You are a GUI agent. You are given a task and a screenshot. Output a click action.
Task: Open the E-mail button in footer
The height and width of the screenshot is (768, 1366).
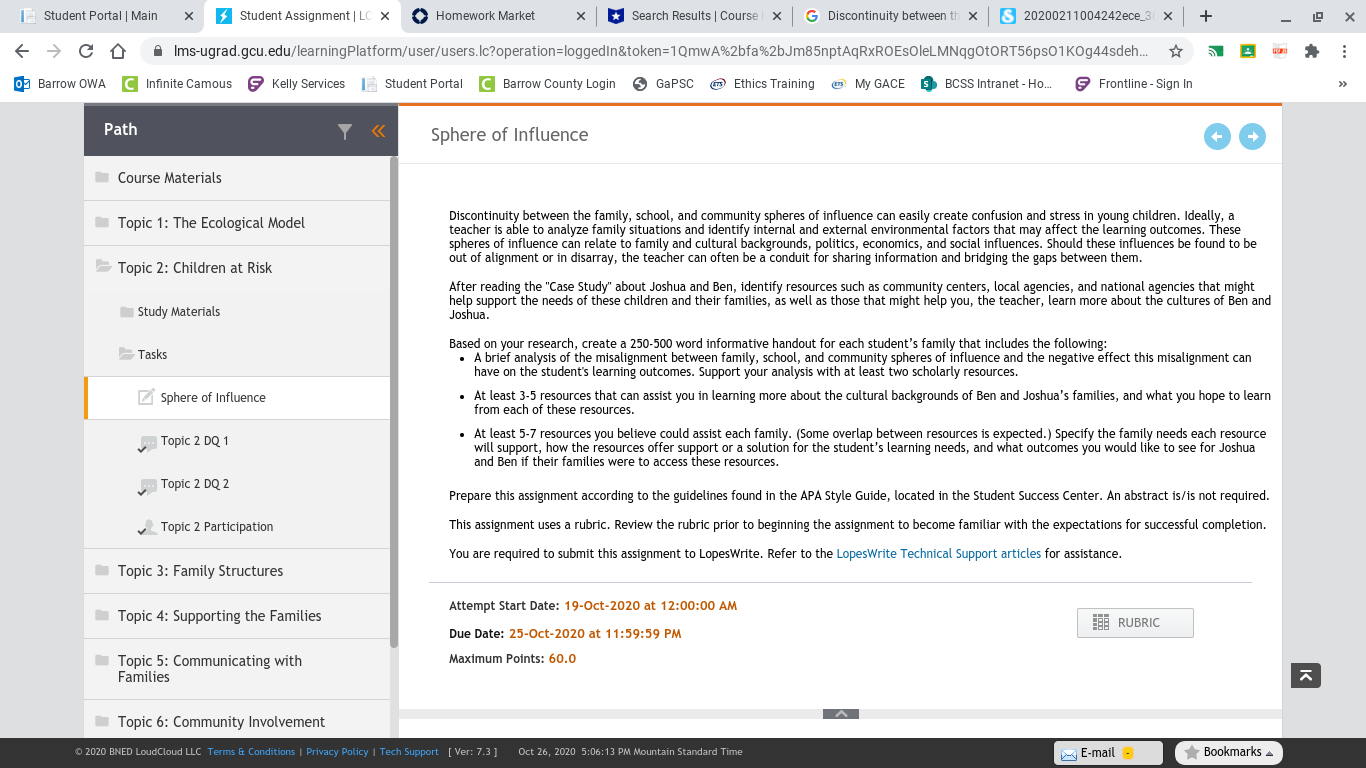pos(1108,753)
